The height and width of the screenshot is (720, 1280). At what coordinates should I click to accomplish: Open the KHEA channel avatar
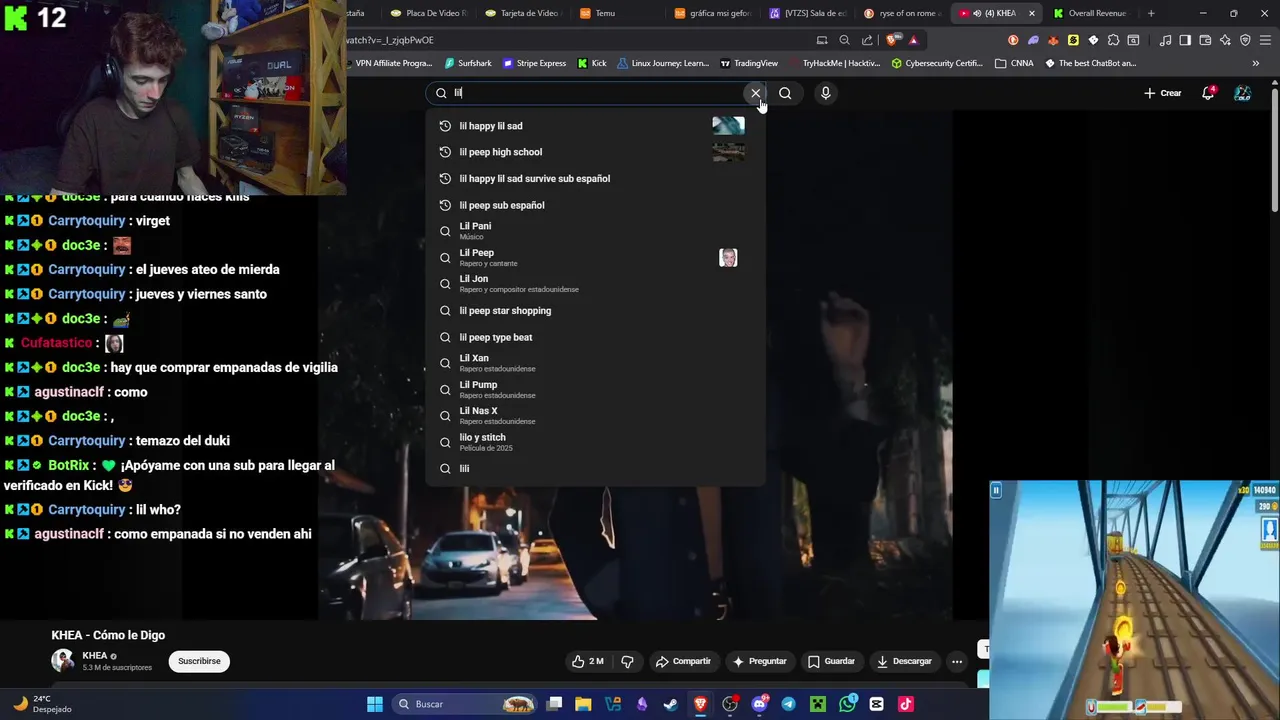click(x=63, y=660)
